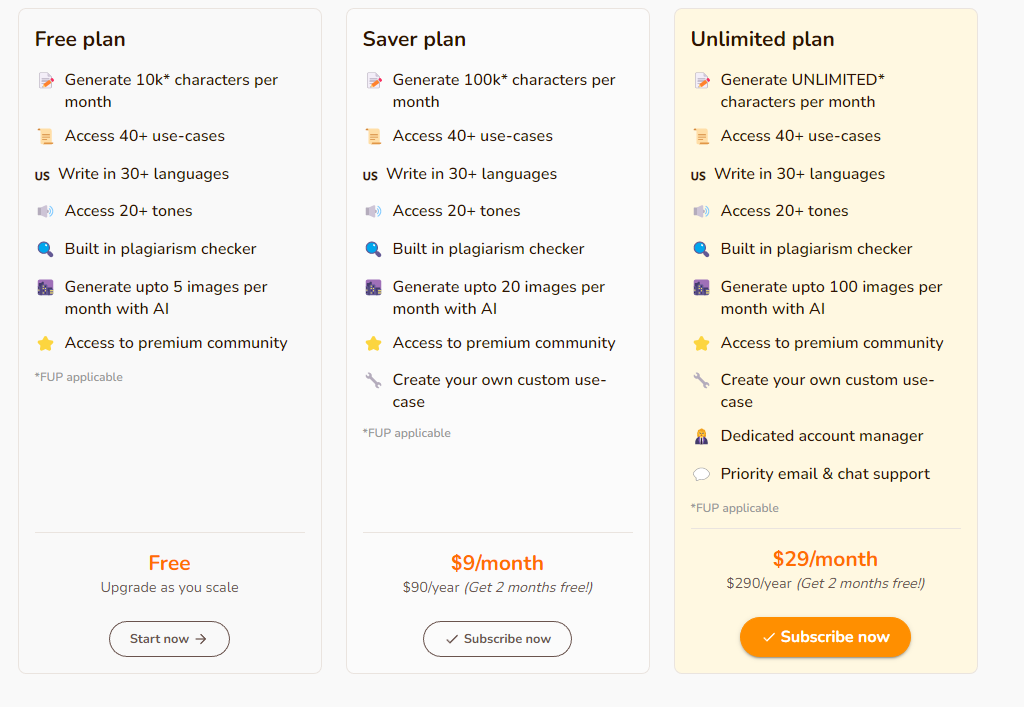Click the orange Subscribe now button
The image size is (1024, 707).
[x=825, y=637]
